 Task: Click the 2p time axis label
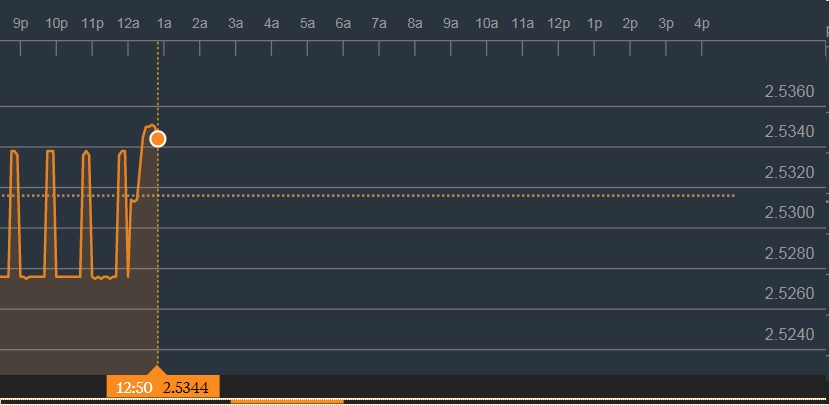pyautogui.click(x=630, y=22)
